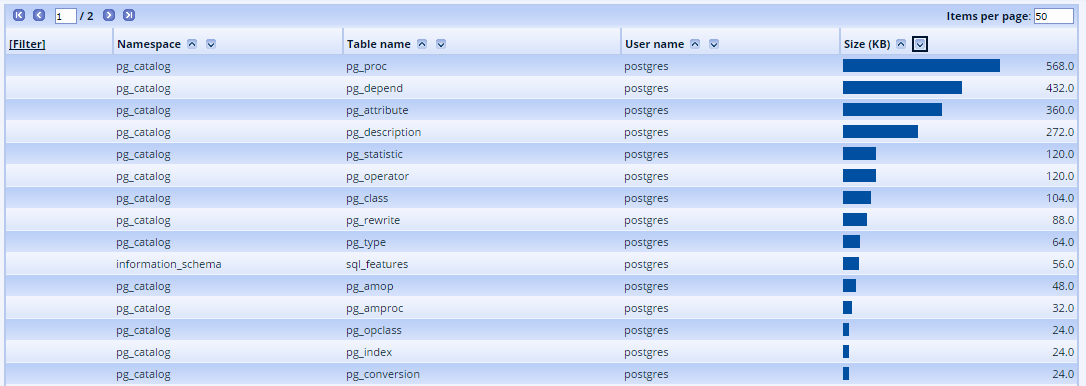Select the pg_proc table name cell
1086x386 pixels.
367,66
